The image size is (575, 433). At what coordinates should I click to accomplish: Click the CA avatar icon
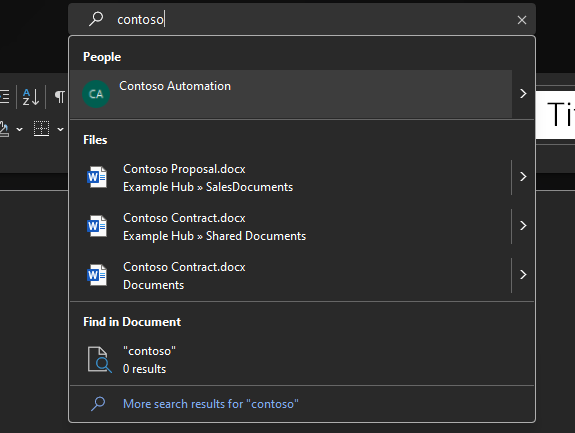[96, 94]
